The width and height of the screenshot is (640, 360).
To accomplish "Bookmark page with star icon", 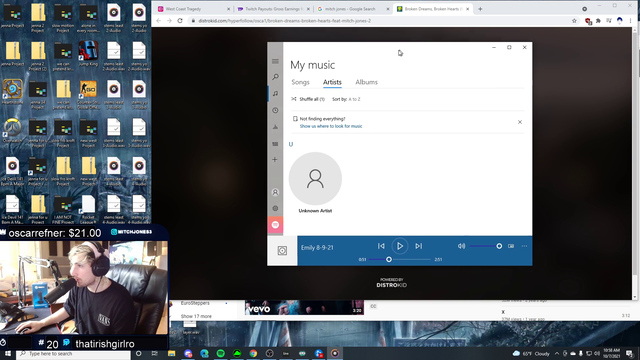I will point(574,21).
